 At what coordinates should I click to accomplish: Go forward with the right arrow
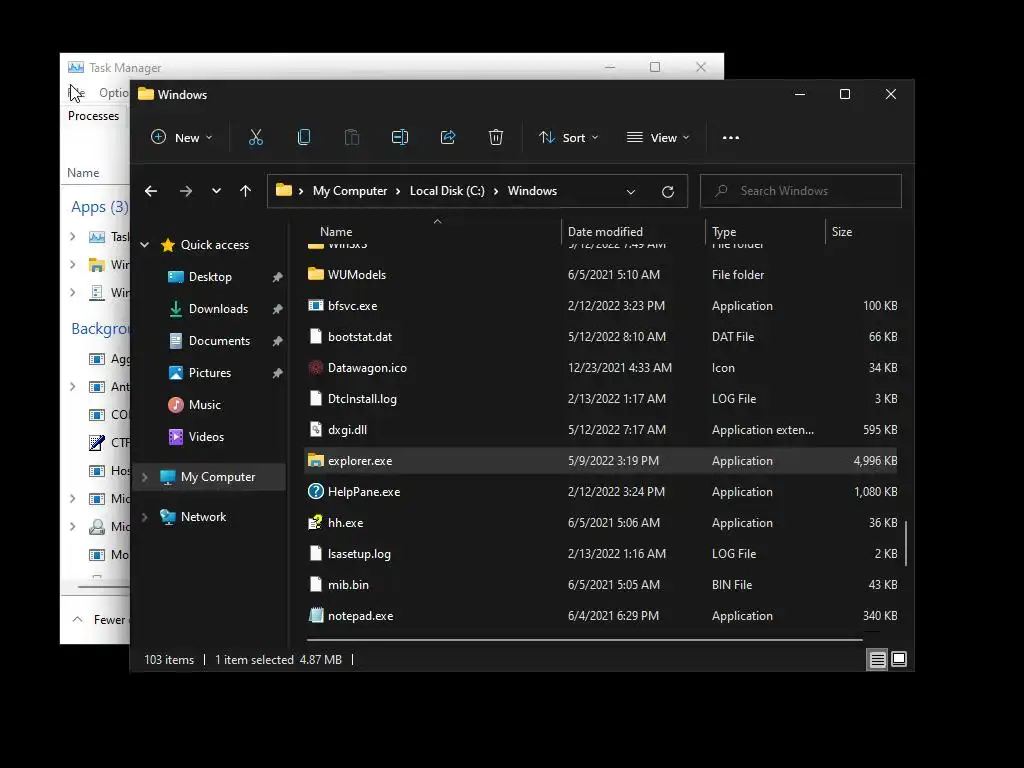pyautogui.click(x=185, y=191)
